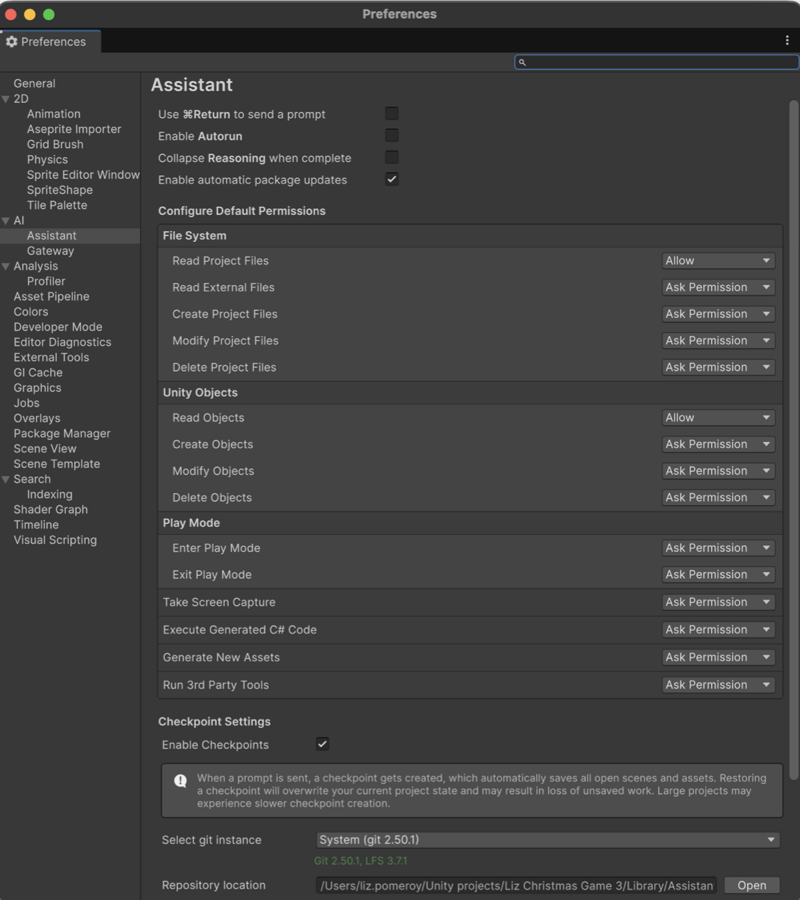Click the magnifier icon in the search bar

click(x=524, y=62)
